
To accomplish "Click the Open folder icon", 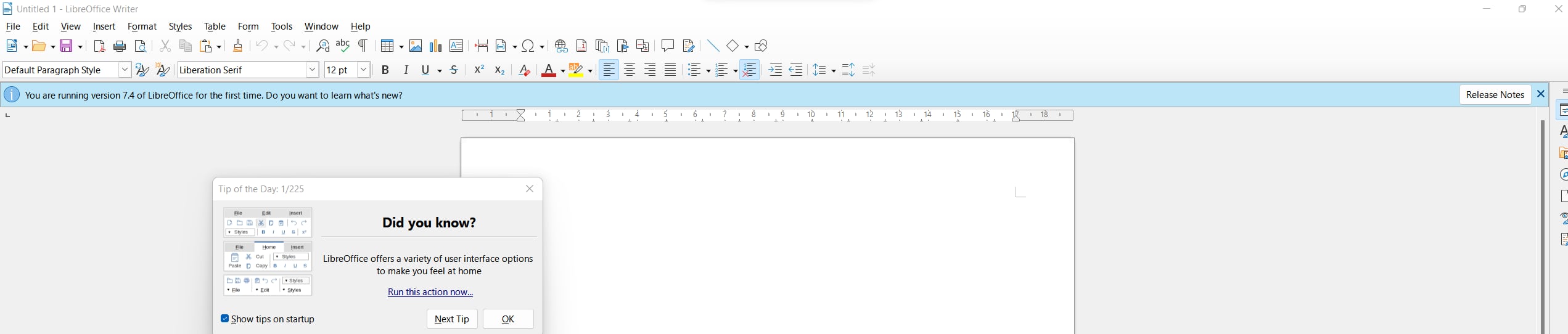I will tap(39, 46).
